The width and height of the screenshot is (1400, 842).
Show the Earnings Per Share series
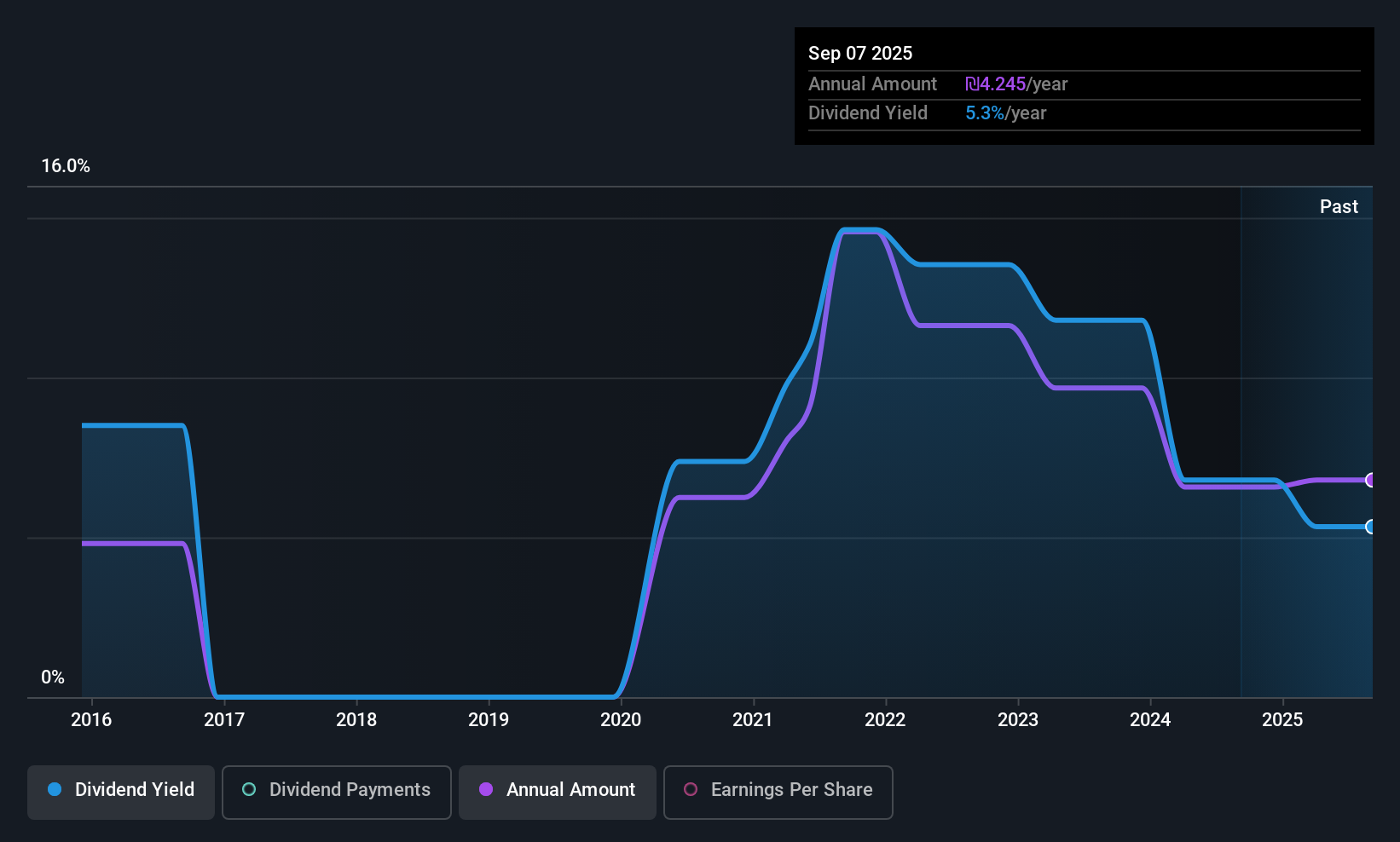point(778,792)
